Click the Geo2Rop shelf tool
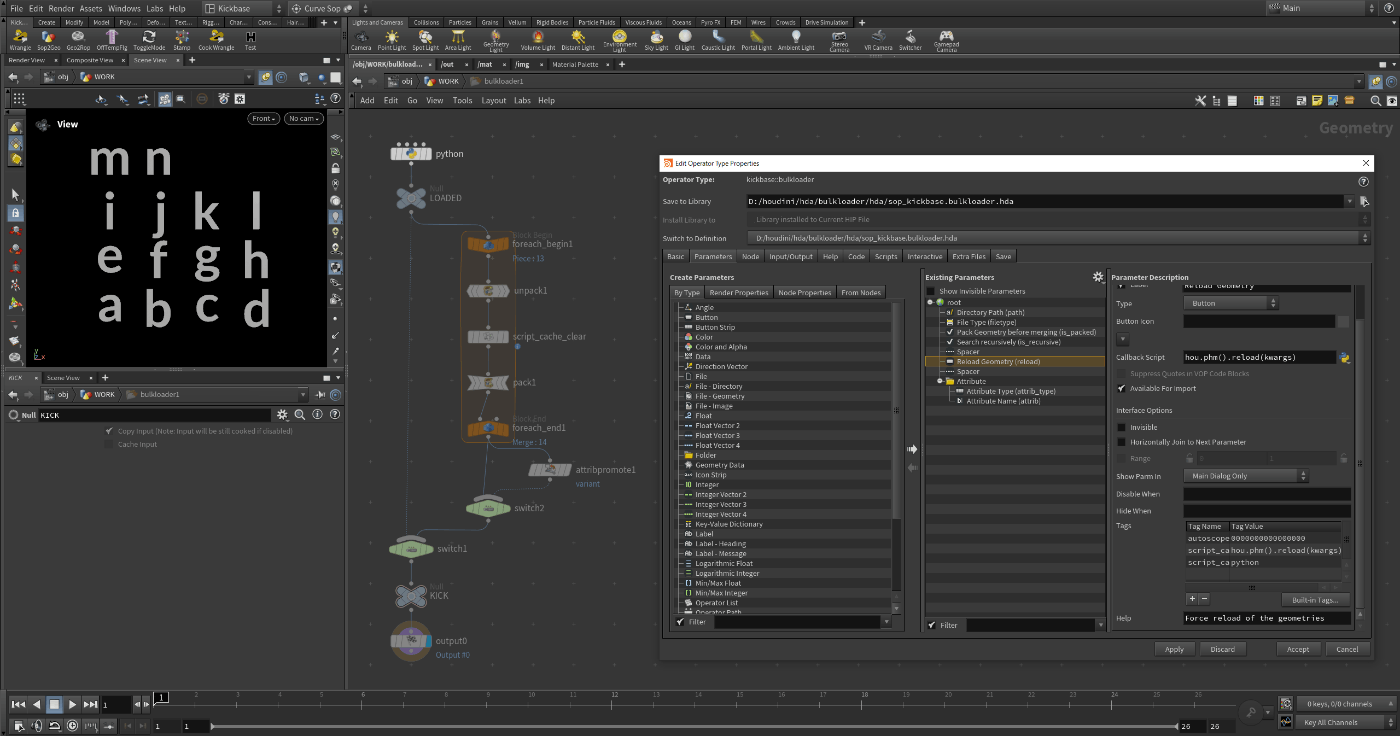Screen dimensions: 1400x736 point(80,40)
